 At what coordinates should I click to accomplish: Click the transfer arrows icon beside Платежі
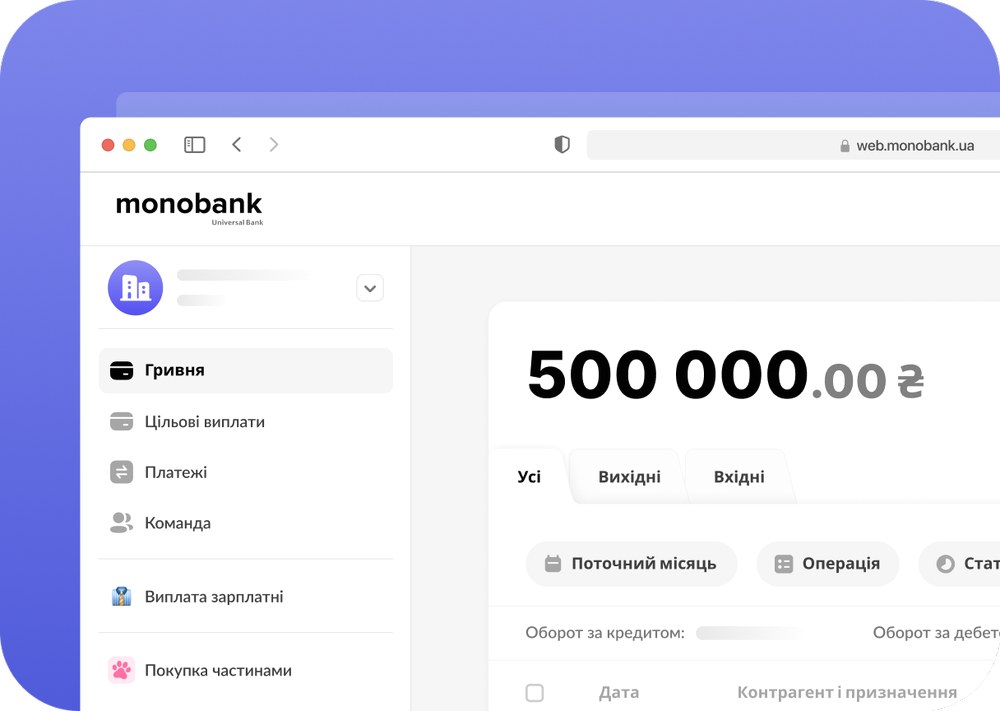(x=121, y=473)
